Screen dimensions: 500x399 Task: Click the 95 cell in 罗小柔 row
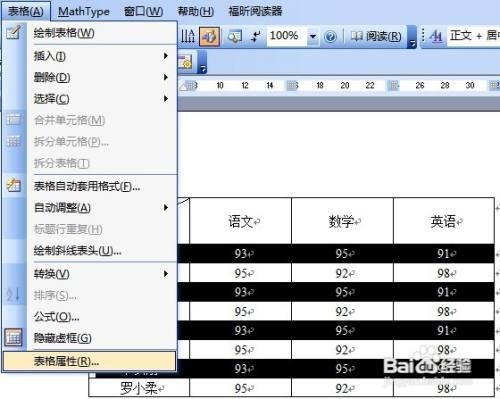click(240, 388)
